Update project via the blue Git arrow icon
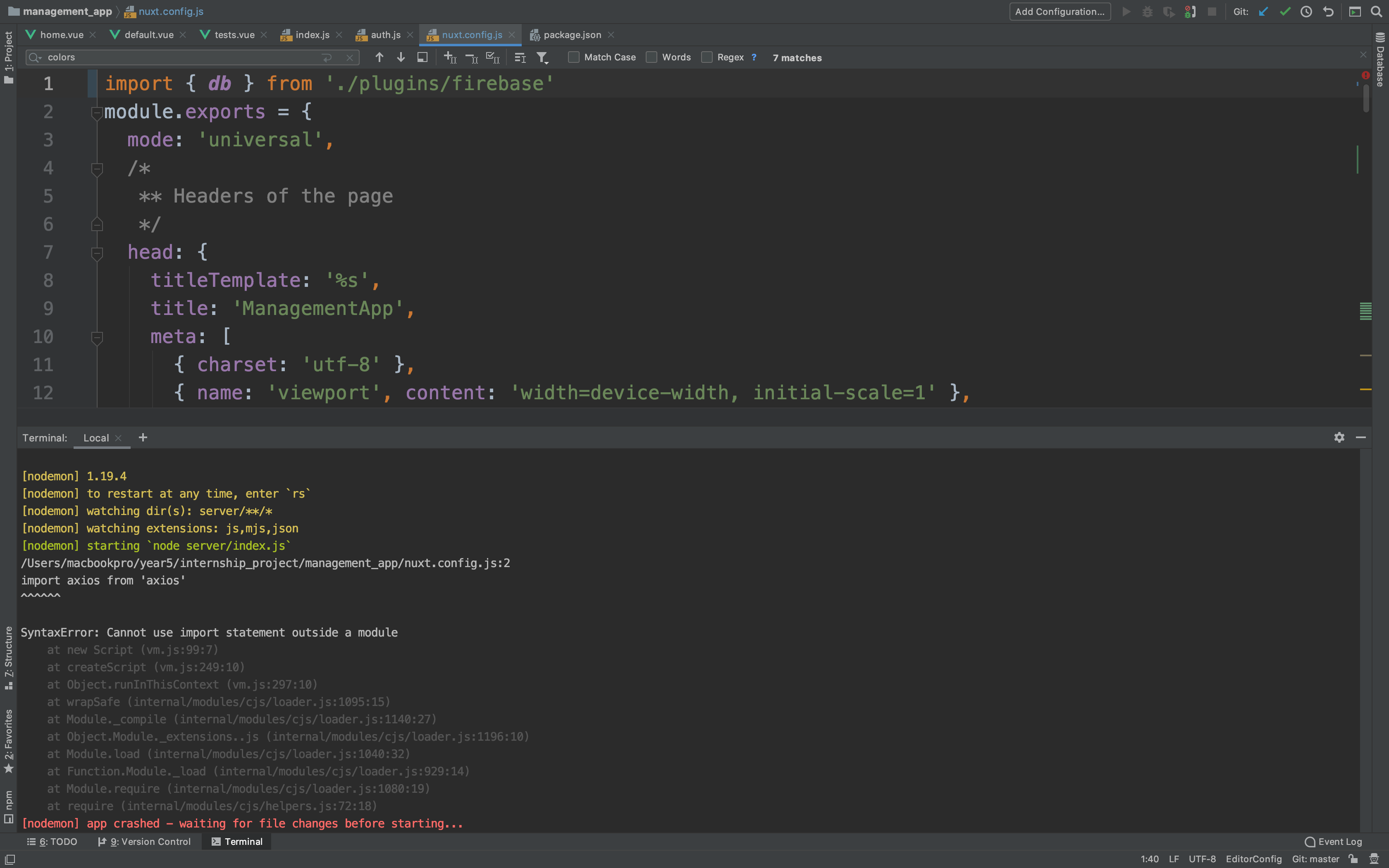Viewport: 1389px width, 868px height. (x=1263, y=12)
